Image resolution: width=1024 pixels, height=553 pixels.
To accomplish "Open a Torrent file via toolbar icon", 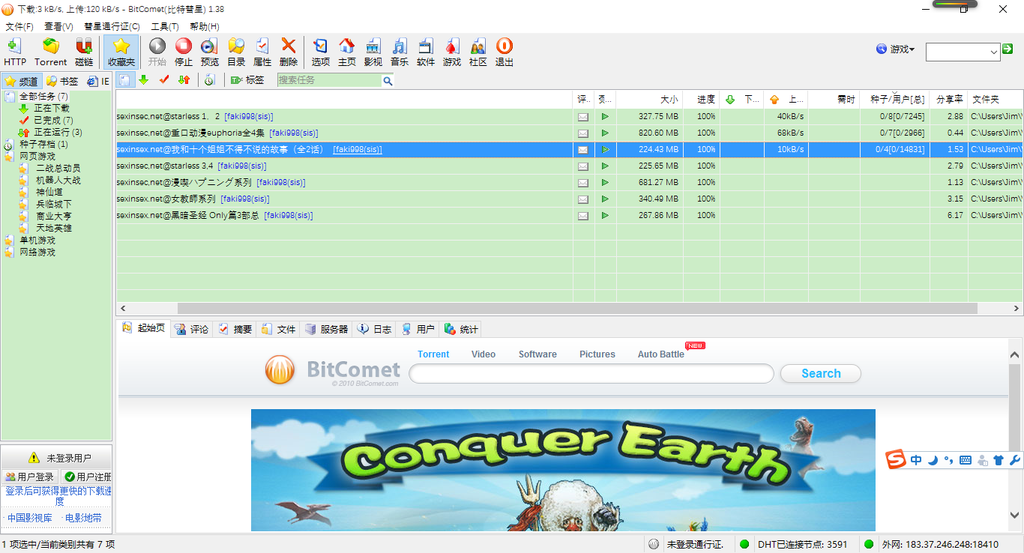I will click(50, 52).
